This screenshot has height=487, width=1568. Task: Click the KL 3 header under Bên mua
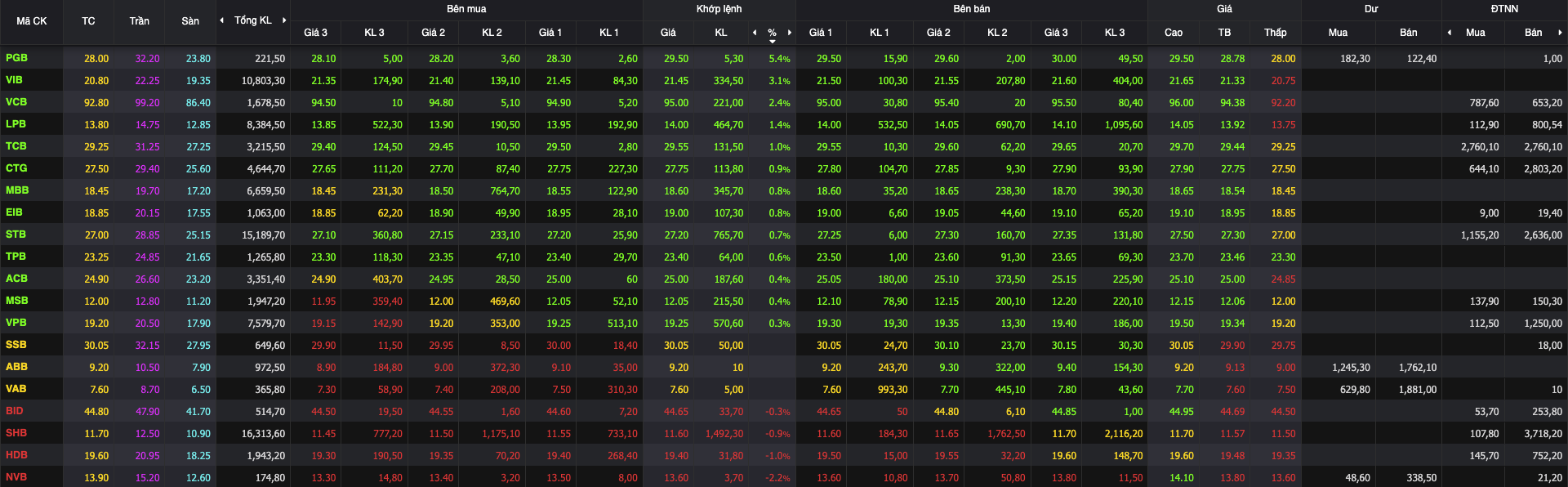click(374, 33)
